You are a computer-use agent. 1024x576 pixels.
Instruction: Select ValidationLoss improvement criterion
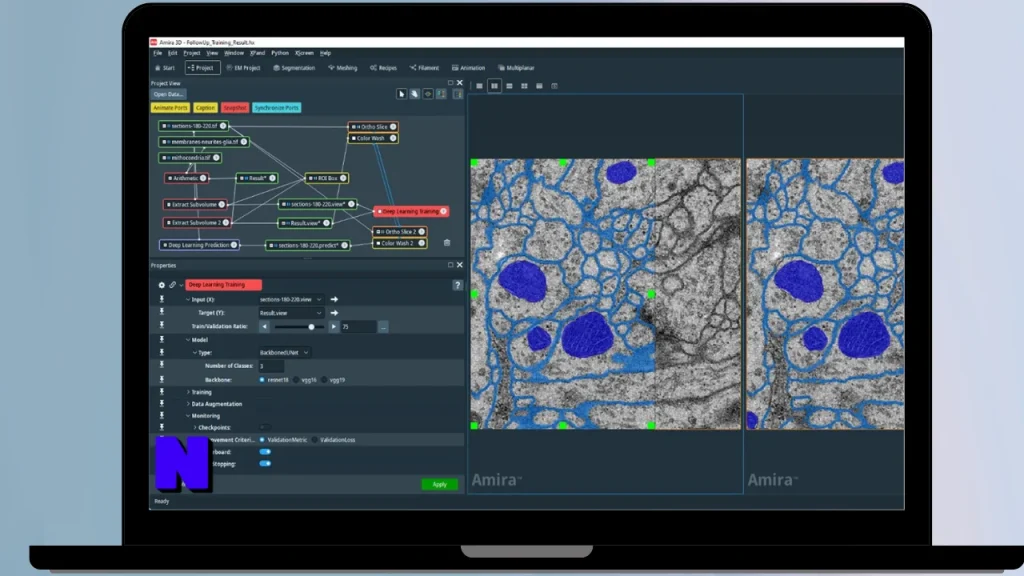tap(315, 440)
